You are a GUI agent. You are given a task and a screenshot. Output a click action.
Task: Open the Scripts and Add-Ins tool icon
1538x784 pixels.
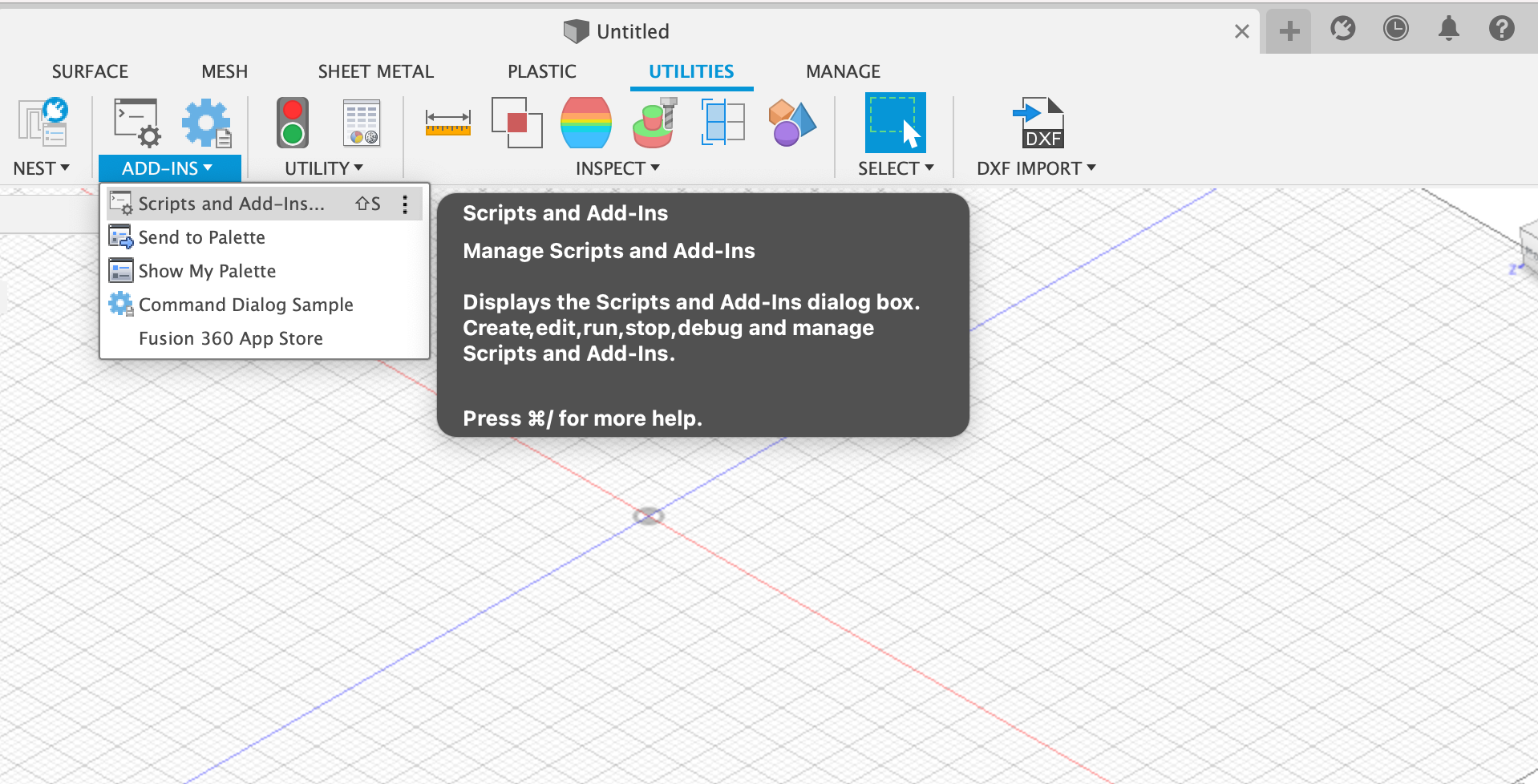136,123
